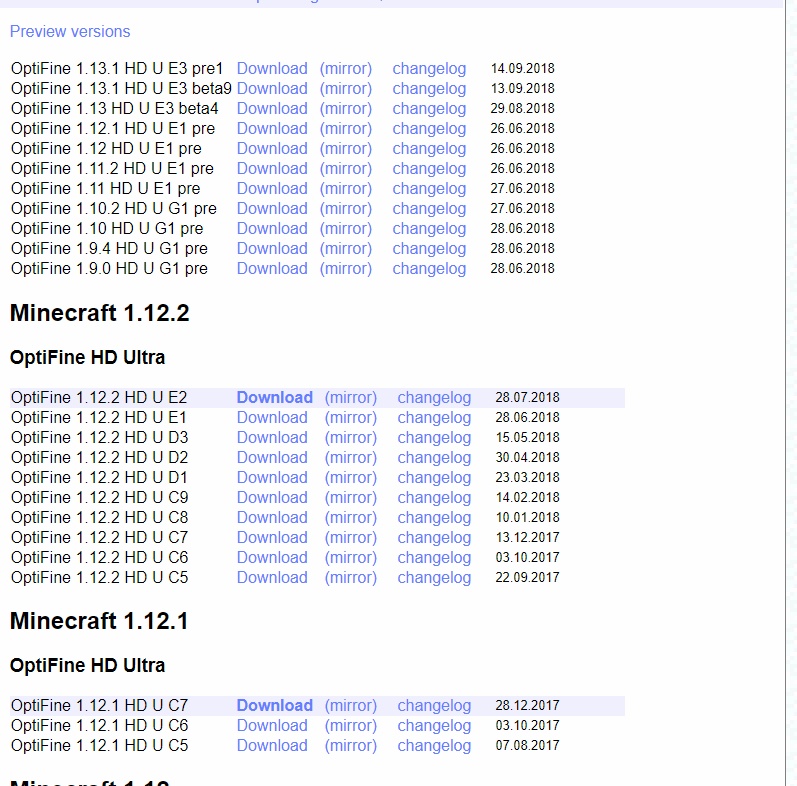
Task: Download OptiFine 1.12.2 HD U C5
Action: 272,578
